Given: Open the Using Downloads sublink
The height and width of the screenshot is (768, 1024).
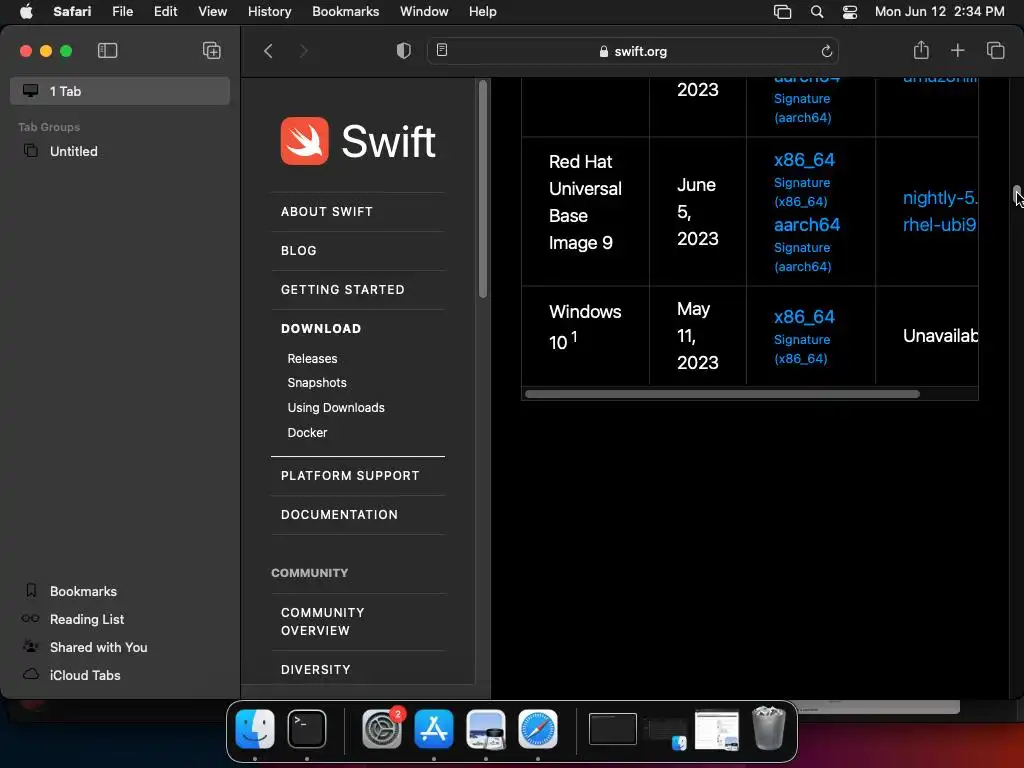Looking at the screenshot, I should (336, 408).
